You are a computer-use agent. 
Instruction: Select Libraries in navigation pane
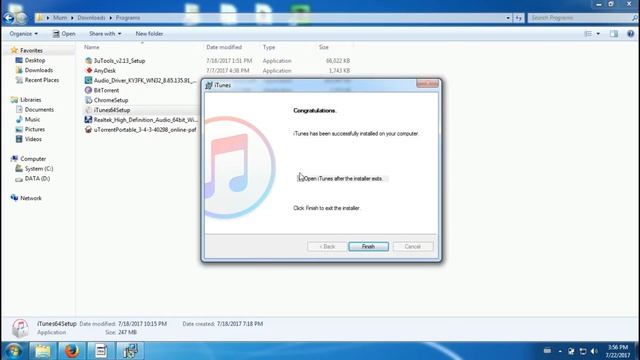coord(31,100)
